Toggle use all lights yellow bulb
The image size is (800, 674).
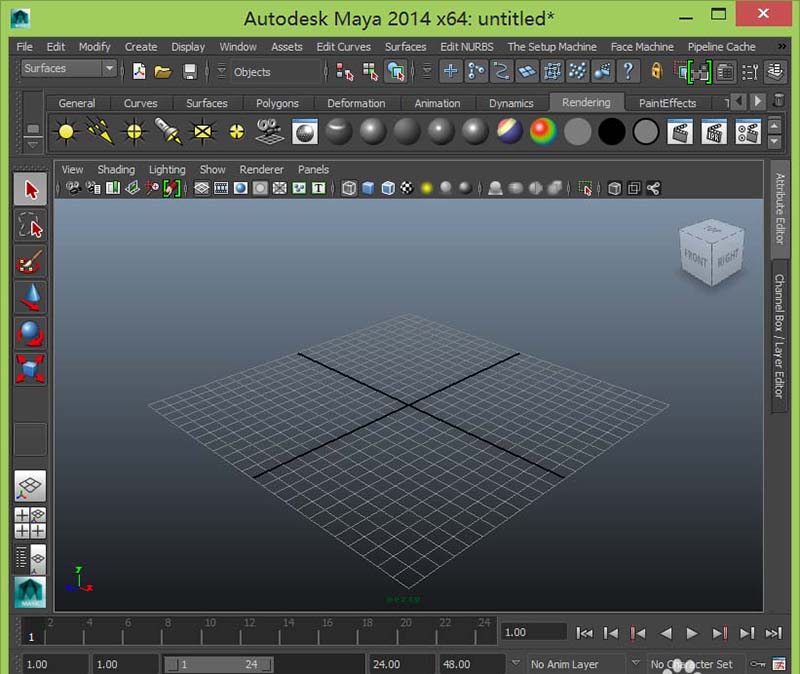pos(427,188)
